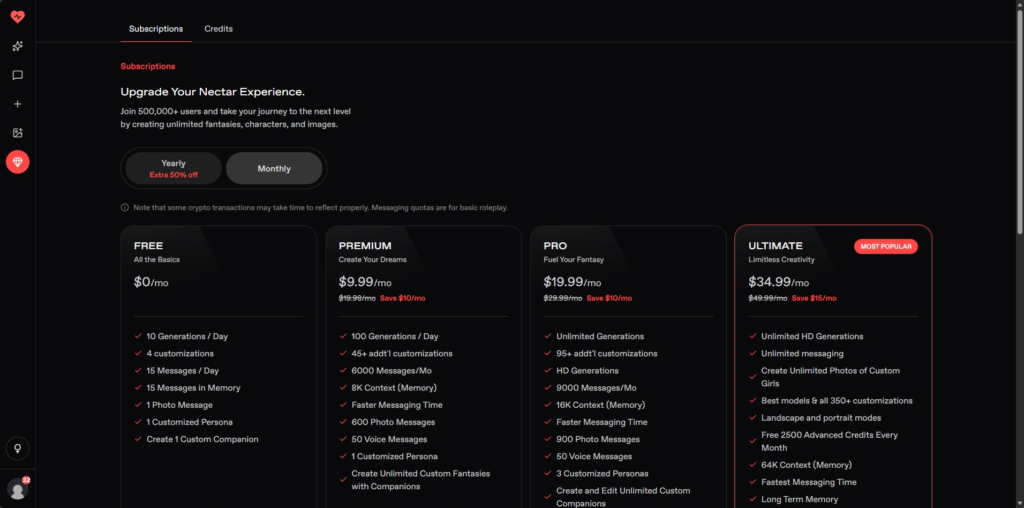
Task: Click '15 Messages in Memory' feature
Action: pyautogui.click(x=193, y=388)
